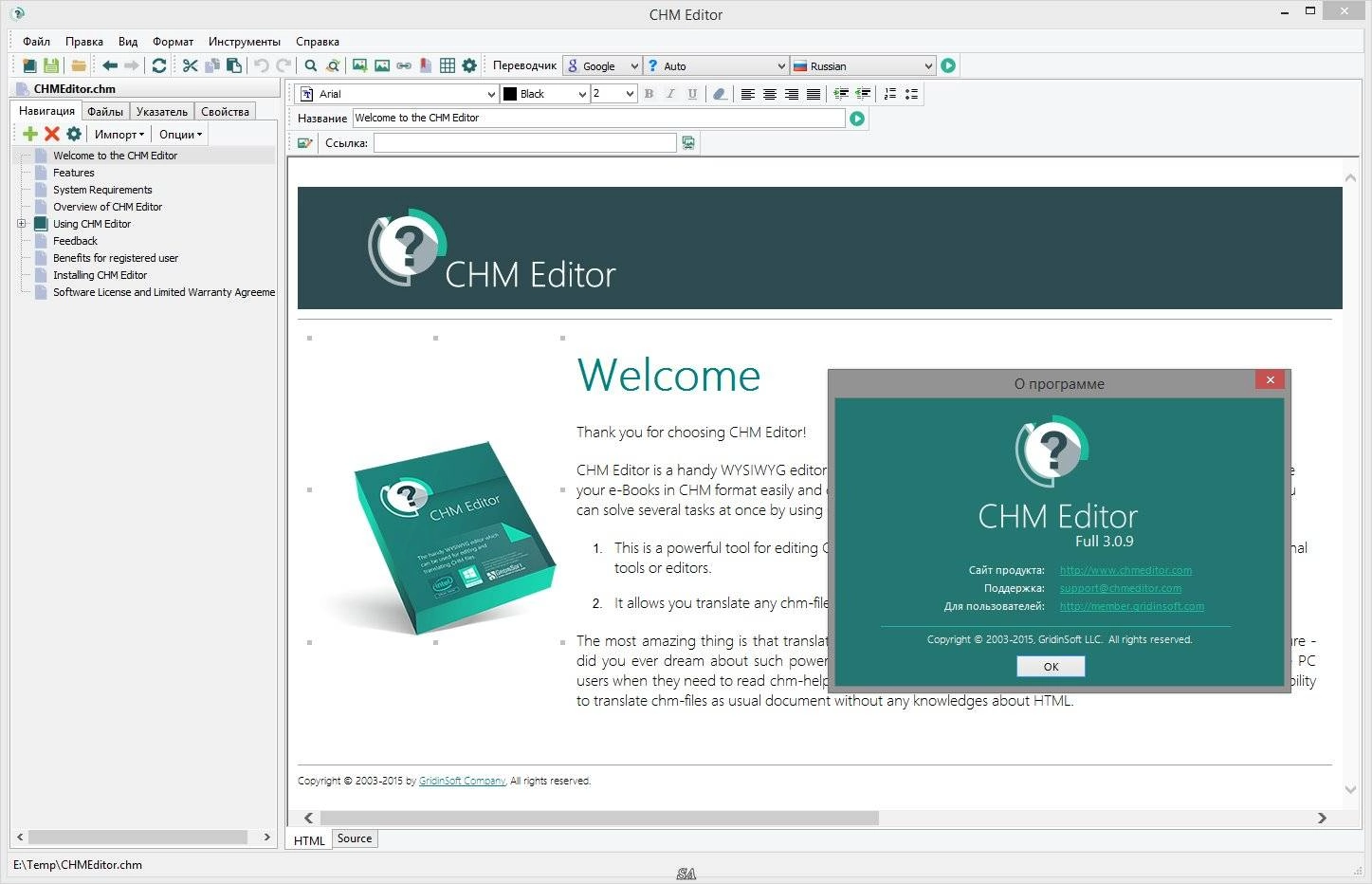Insert a new image with the plus-picture icon

click(359, 65)
